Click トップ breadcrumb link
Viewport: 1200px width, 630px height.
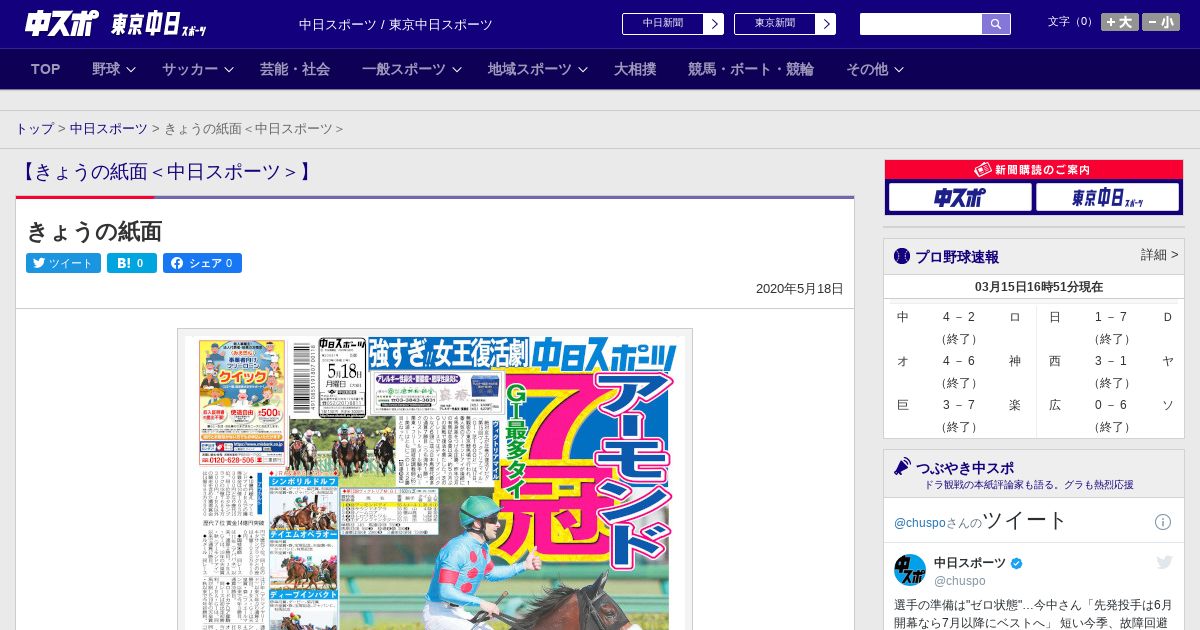tap(35, 129)
